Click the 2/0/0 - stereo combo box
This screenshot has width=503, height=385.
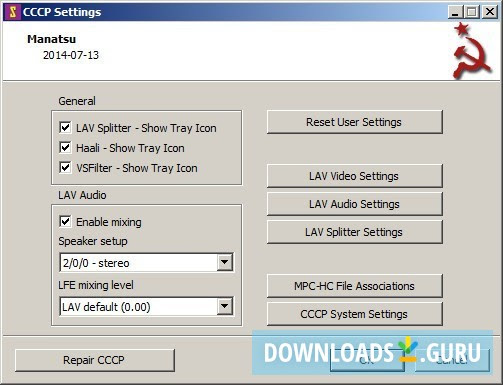tap(146, 263)
